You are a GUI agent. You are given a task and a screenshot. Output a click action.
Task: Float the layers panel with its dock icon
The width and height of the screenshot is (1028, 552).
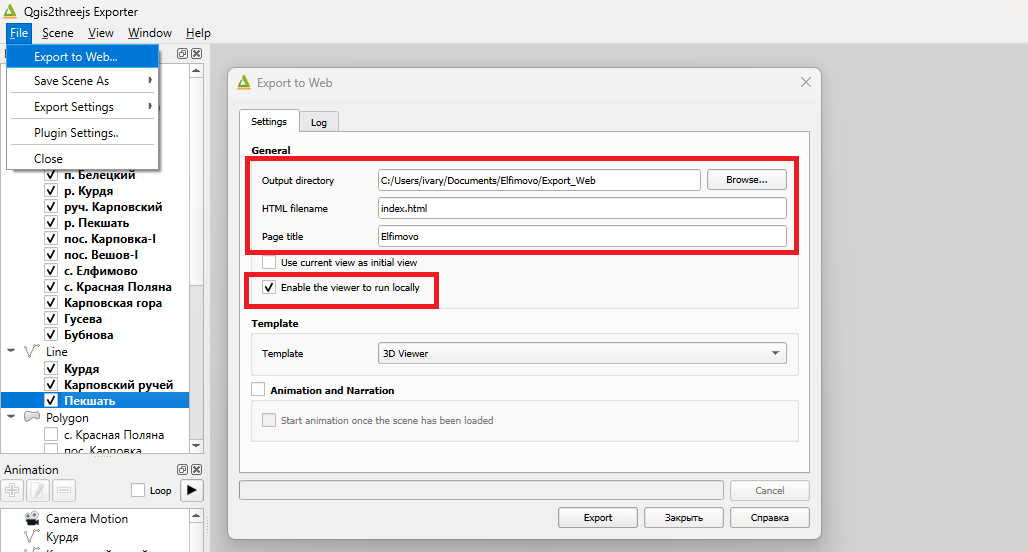tap(182, 54)
